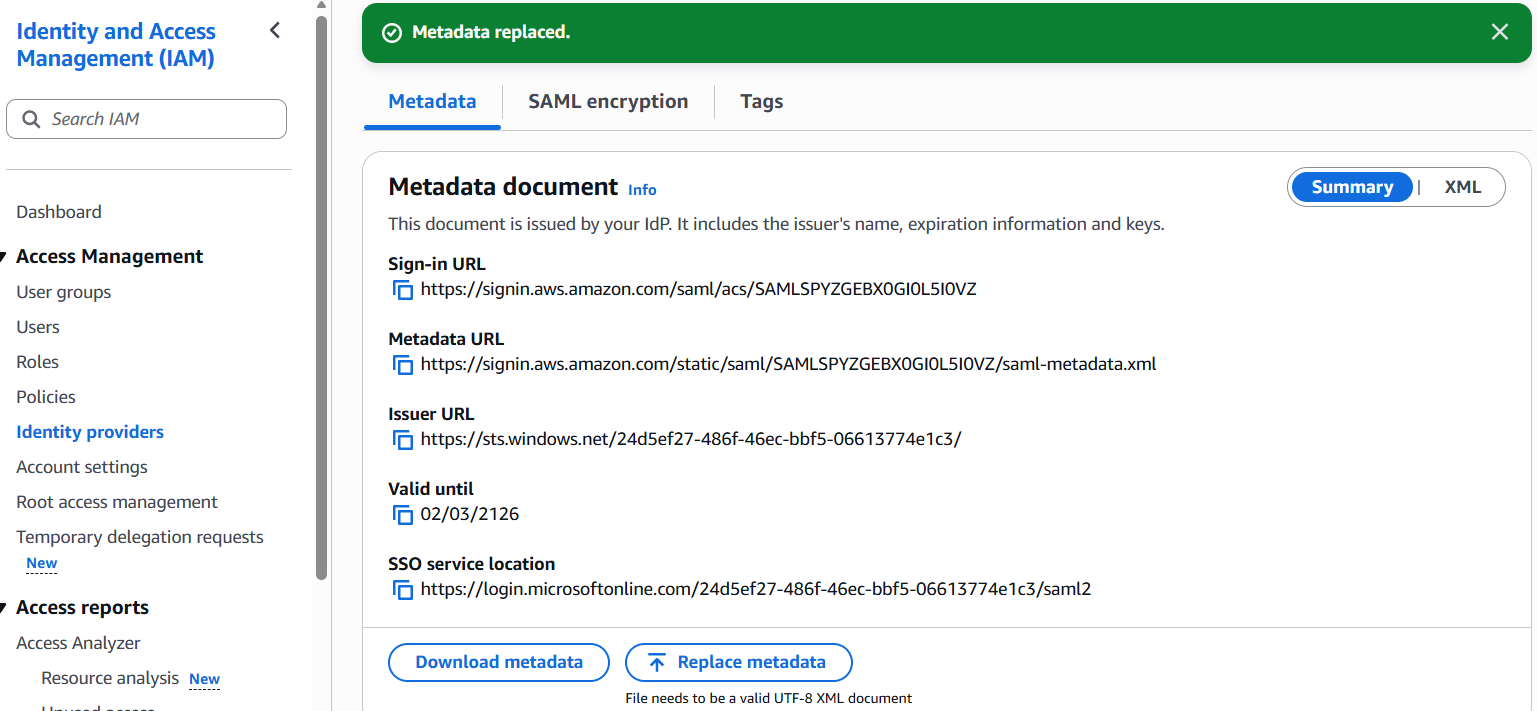Copy the Valid until date
Viewport: 1537px width, 711px height.
tap(402, 515)
